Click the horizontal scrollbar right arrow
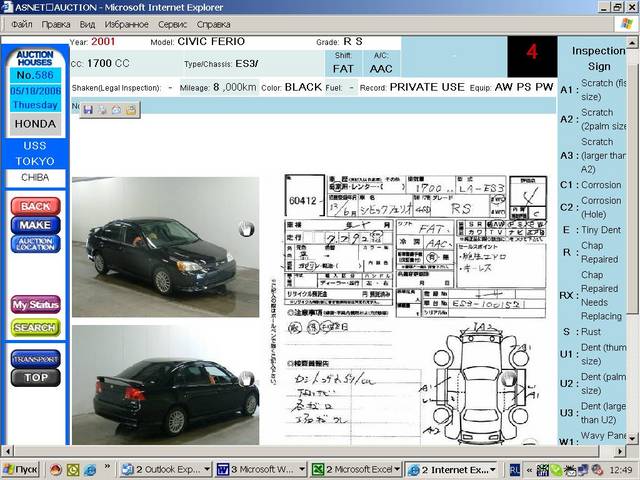Image resolution: width=640 pixels, height=480 pixels. [620, 451]
